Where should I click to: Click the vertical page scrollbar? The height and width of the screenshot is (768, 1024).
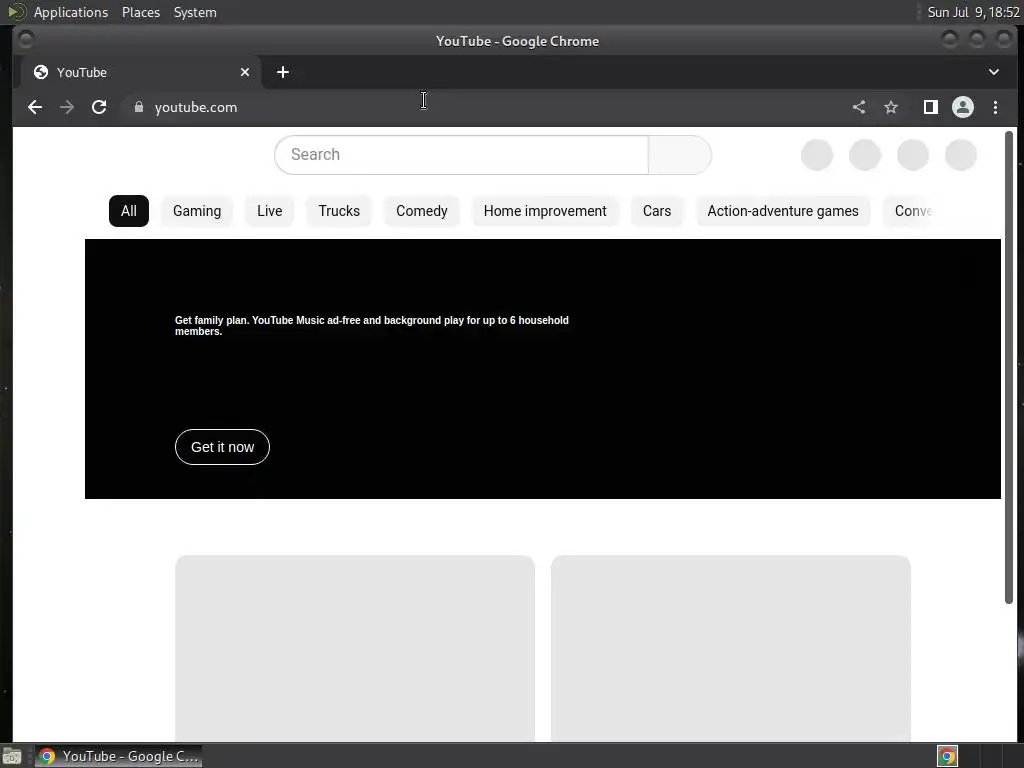[x=1009, y=368]
